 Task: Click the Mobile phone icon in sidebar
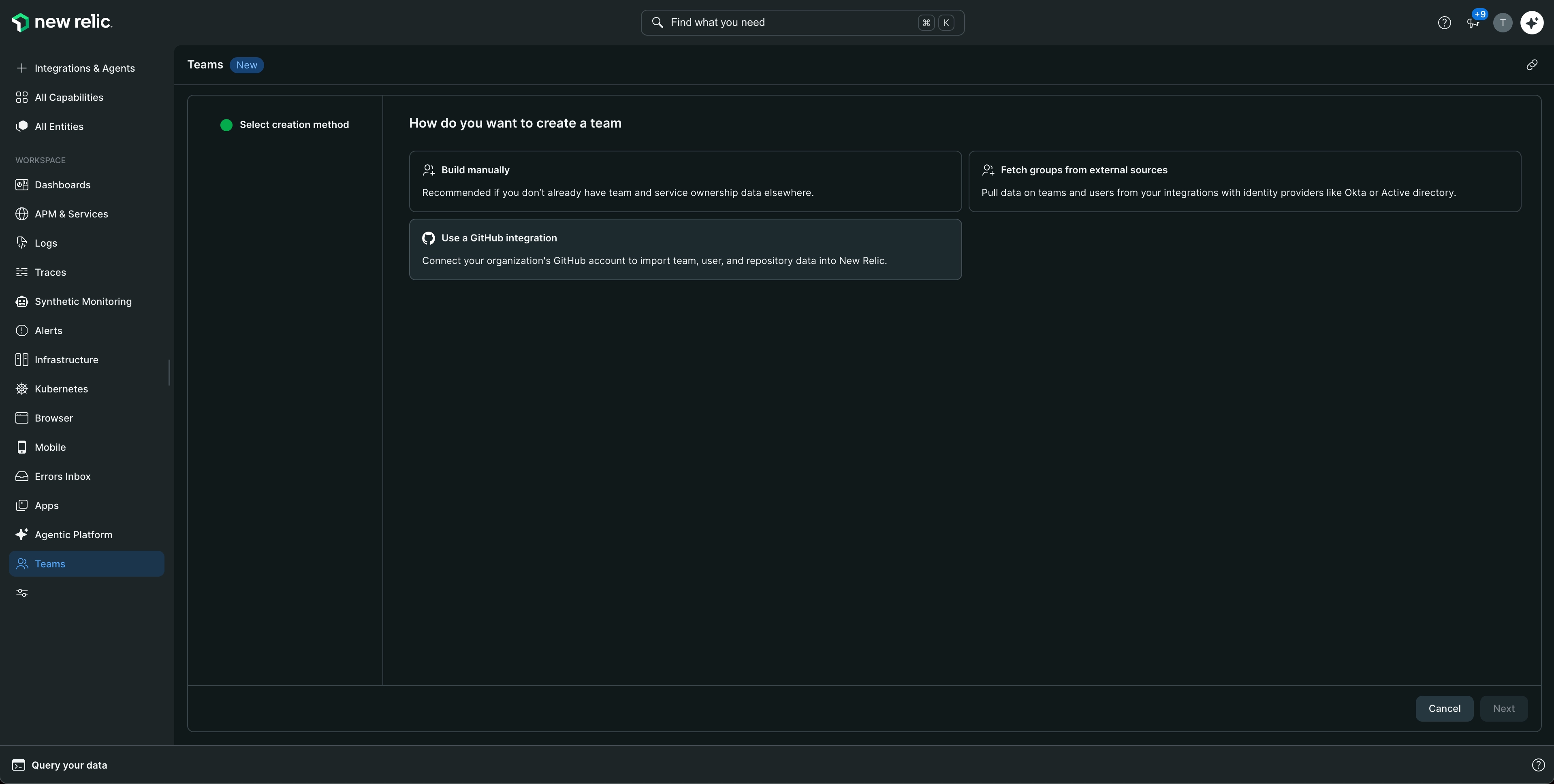(22, 447)
